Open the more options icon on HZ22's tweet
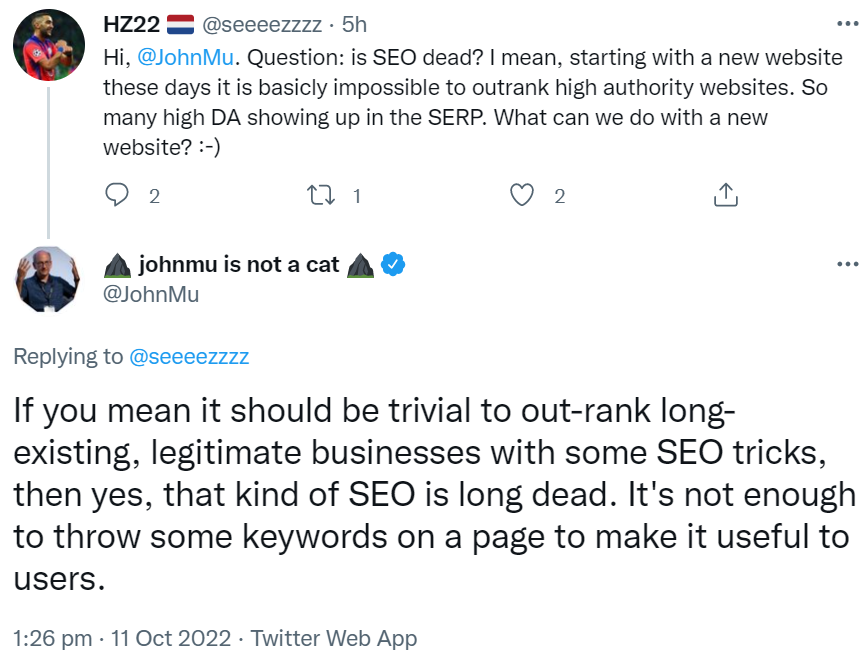868x660 pixels. 849,25
